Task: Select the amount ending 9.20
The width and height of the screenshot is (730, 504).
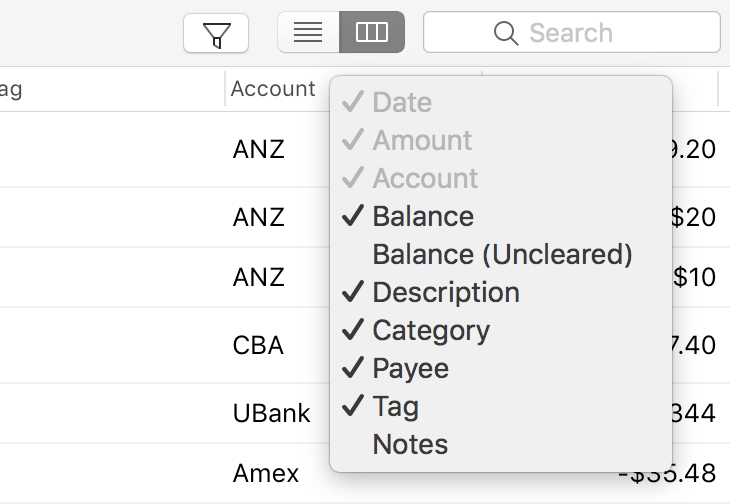Action: (x=693, y=149)
